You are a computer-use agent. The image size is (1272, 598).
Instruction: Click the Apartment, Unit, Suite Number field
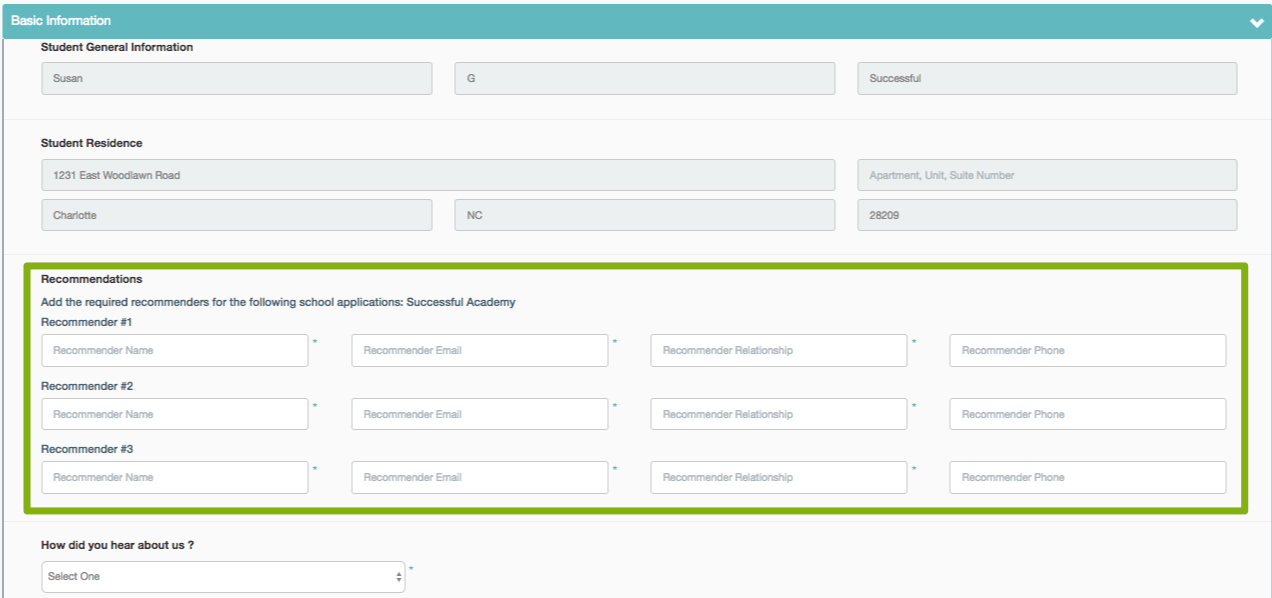1047,175
